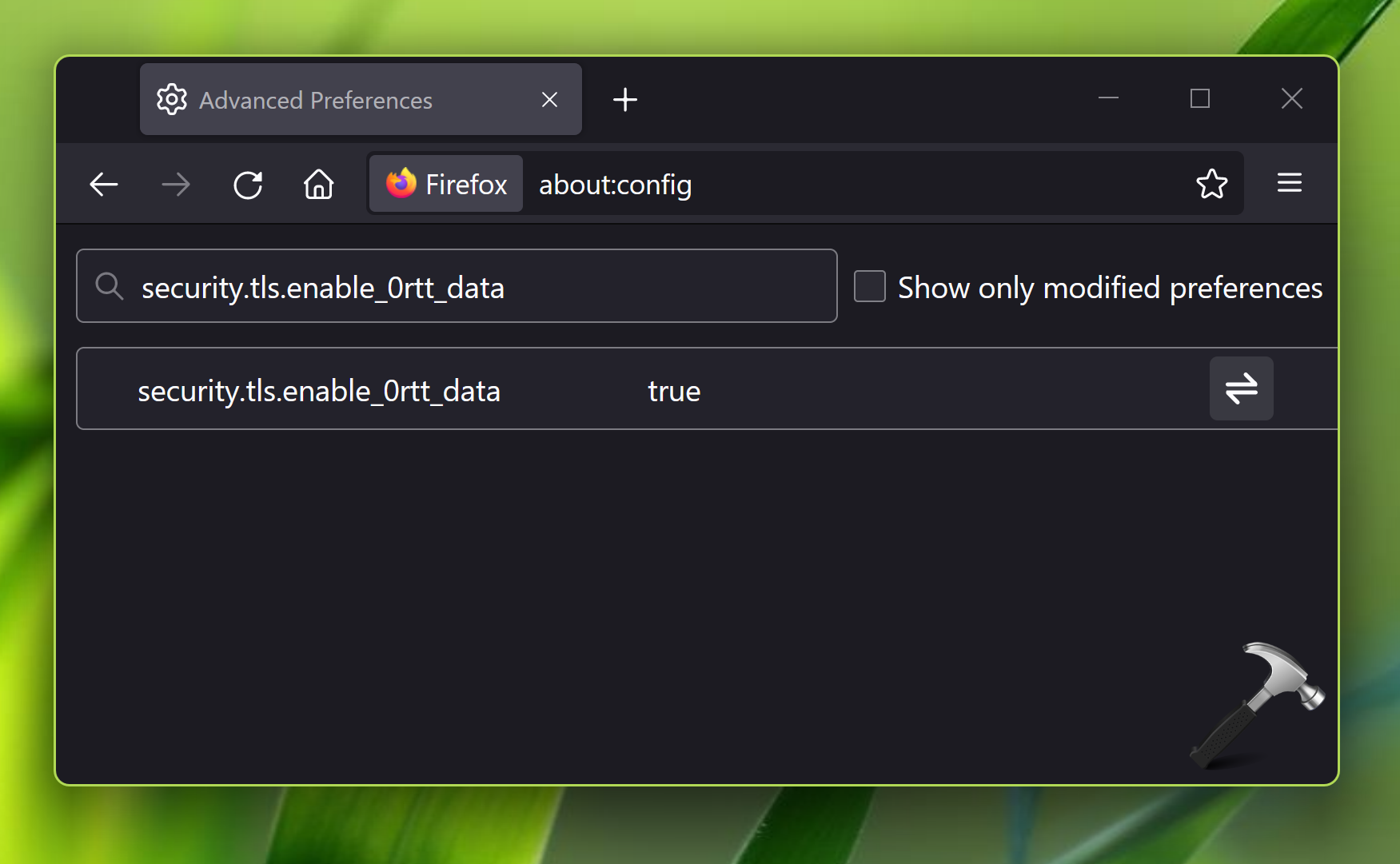Viewport: 1400px width, 864px height.
Task: Click the search magnifier icon
Action: 110,286
